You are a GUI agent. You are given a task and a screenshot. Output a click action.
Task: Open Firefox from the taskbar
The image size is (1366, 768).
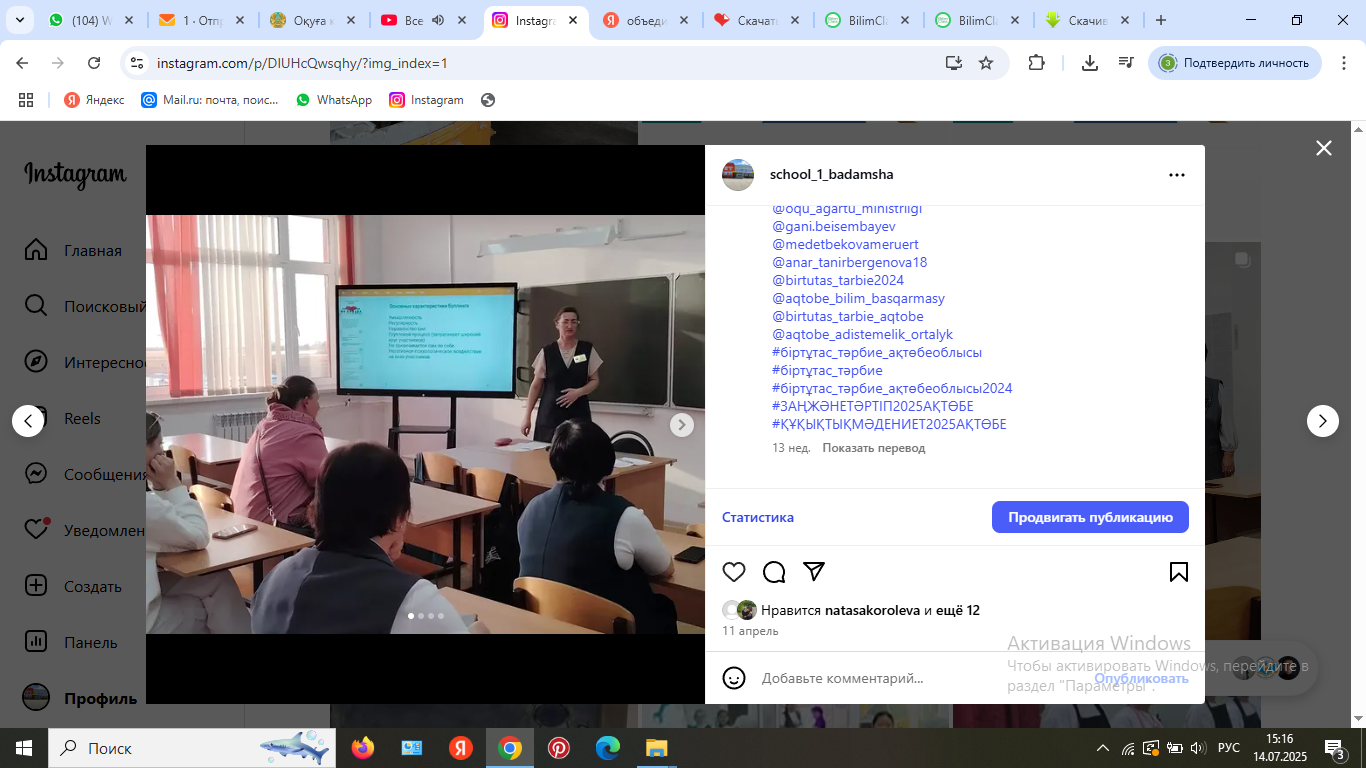[x=362, y=748]
